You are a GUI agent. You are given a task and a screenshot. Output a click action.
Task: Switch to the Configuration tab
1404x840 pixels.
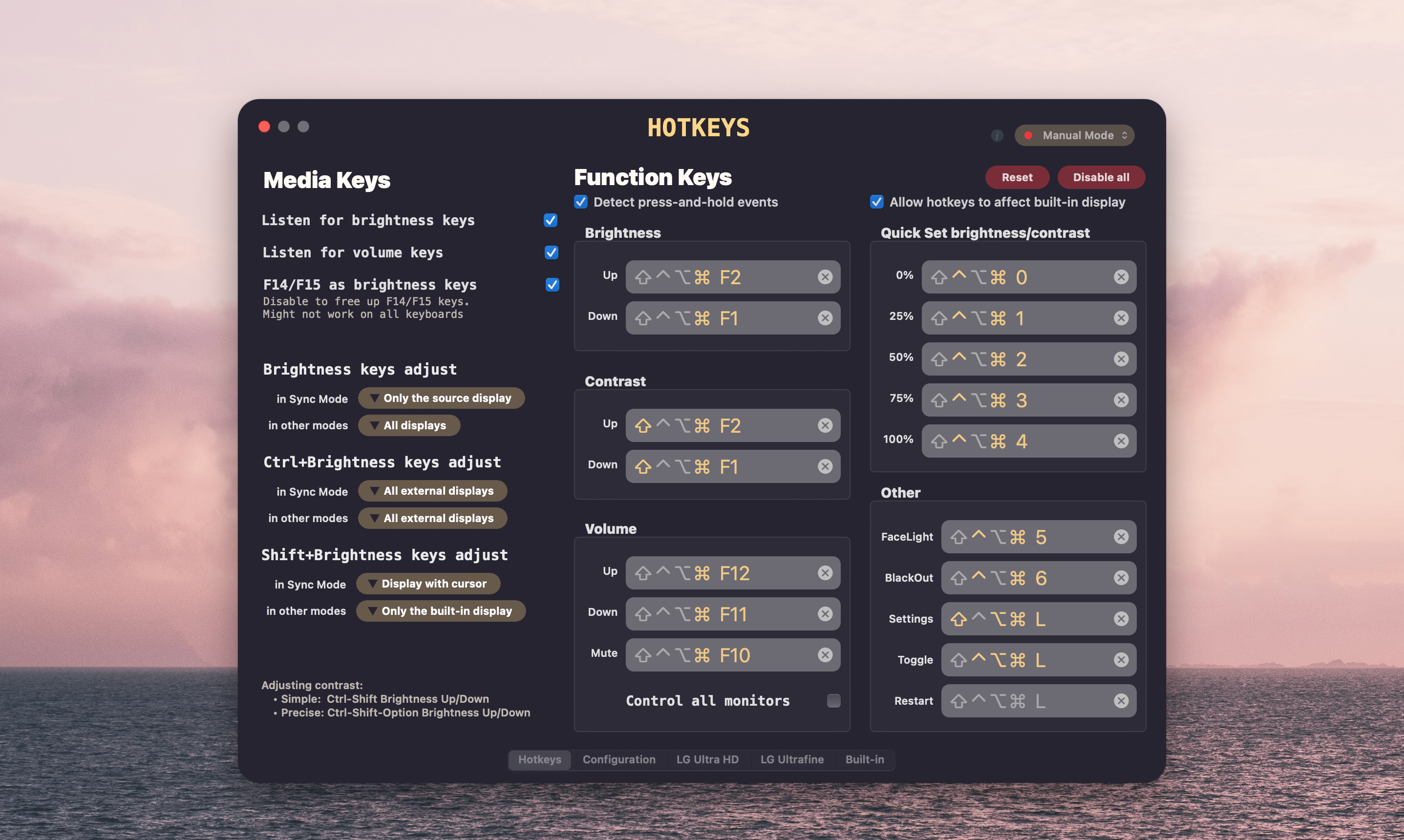pyautogui.click(x=619, y=759)
